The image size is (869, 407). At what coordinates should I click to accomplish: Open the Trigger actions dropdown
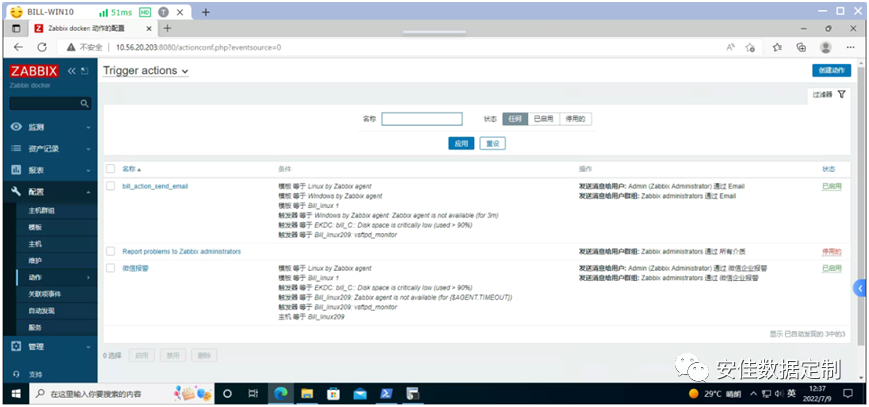pyautogui.click(x=146, y=71)
